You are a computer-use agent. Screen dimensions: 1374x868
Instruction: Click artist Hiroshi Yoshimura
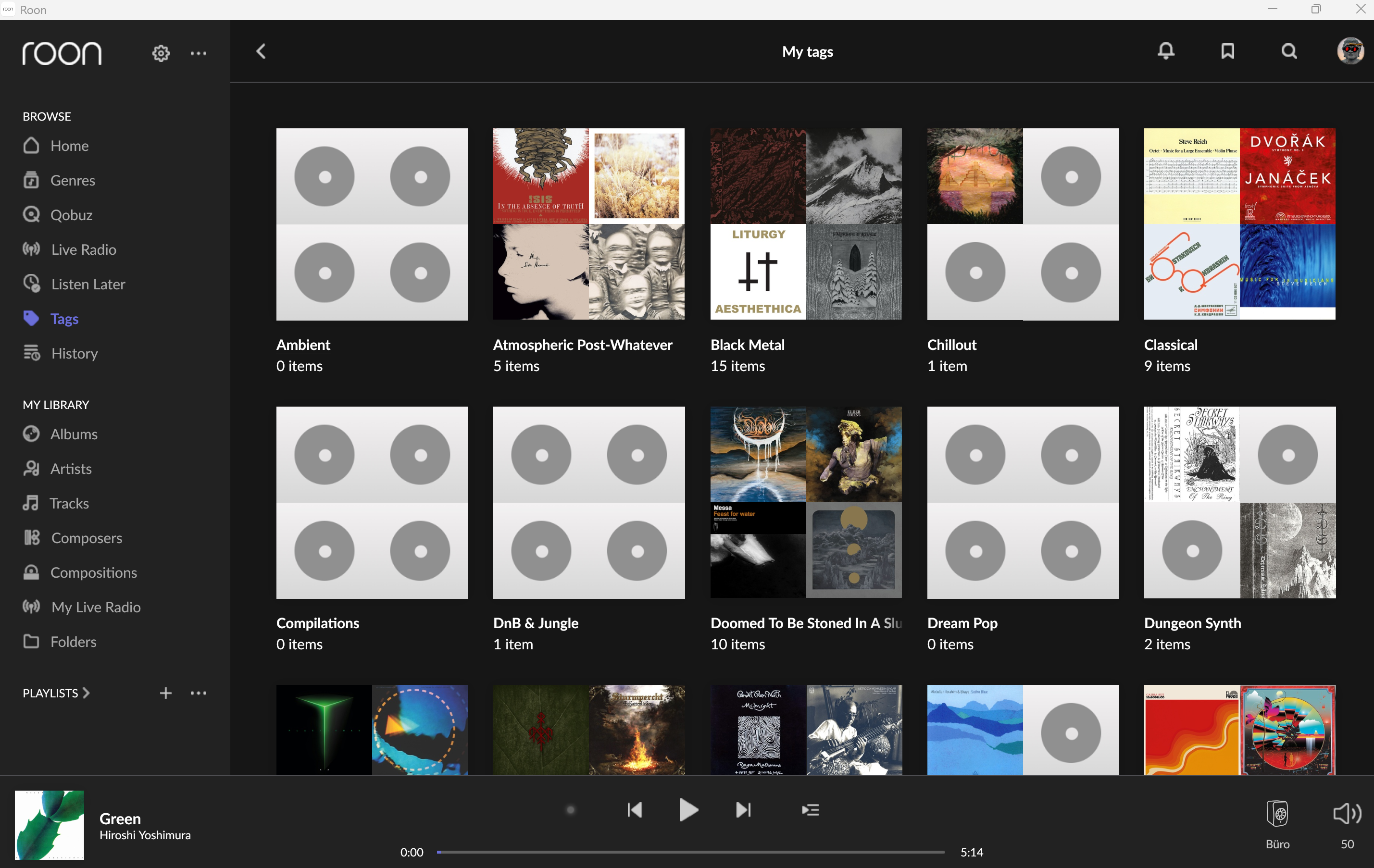coord(145,835)
